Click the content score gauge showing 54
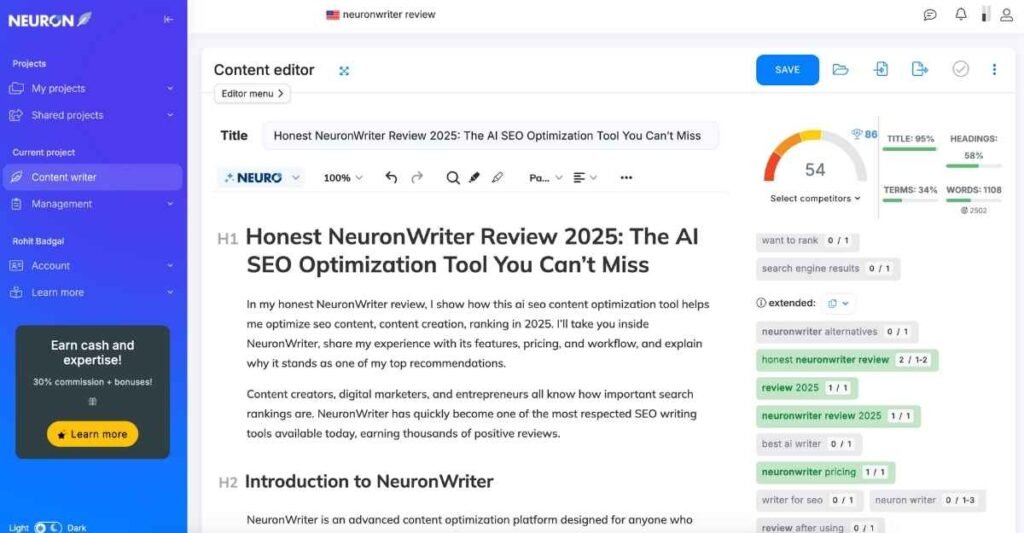Image resolution: width=1024 pixels, height=533 pixels. [815, 157]
